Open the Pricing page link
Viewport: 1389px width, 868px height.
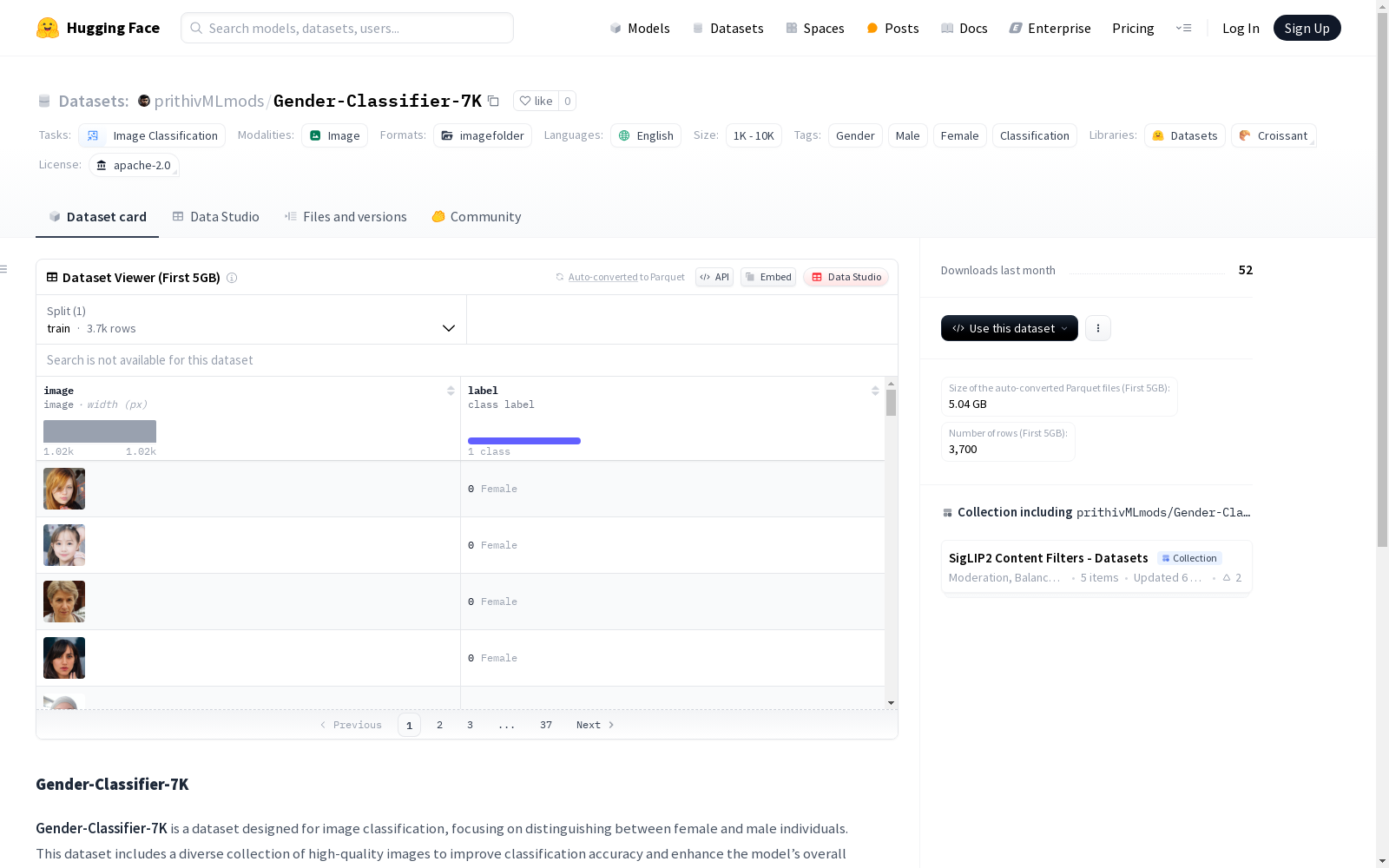click(1133, 28)
